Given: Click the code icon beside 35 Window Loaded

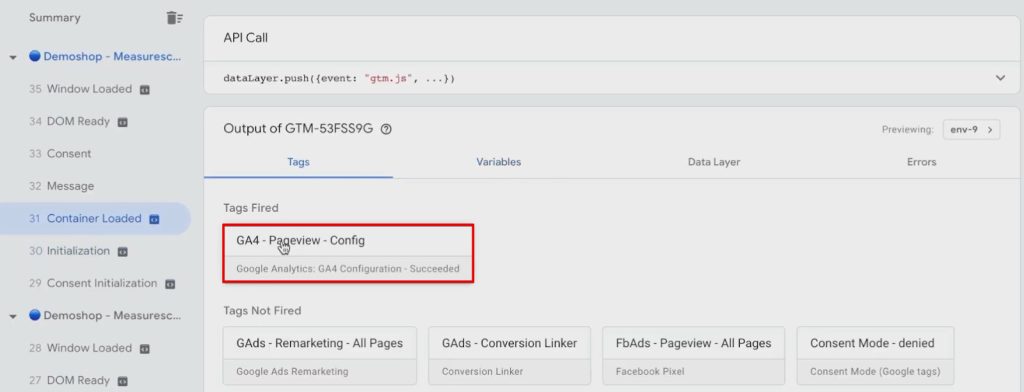Looking at the screenshot, I should click(x=145, y=90).
